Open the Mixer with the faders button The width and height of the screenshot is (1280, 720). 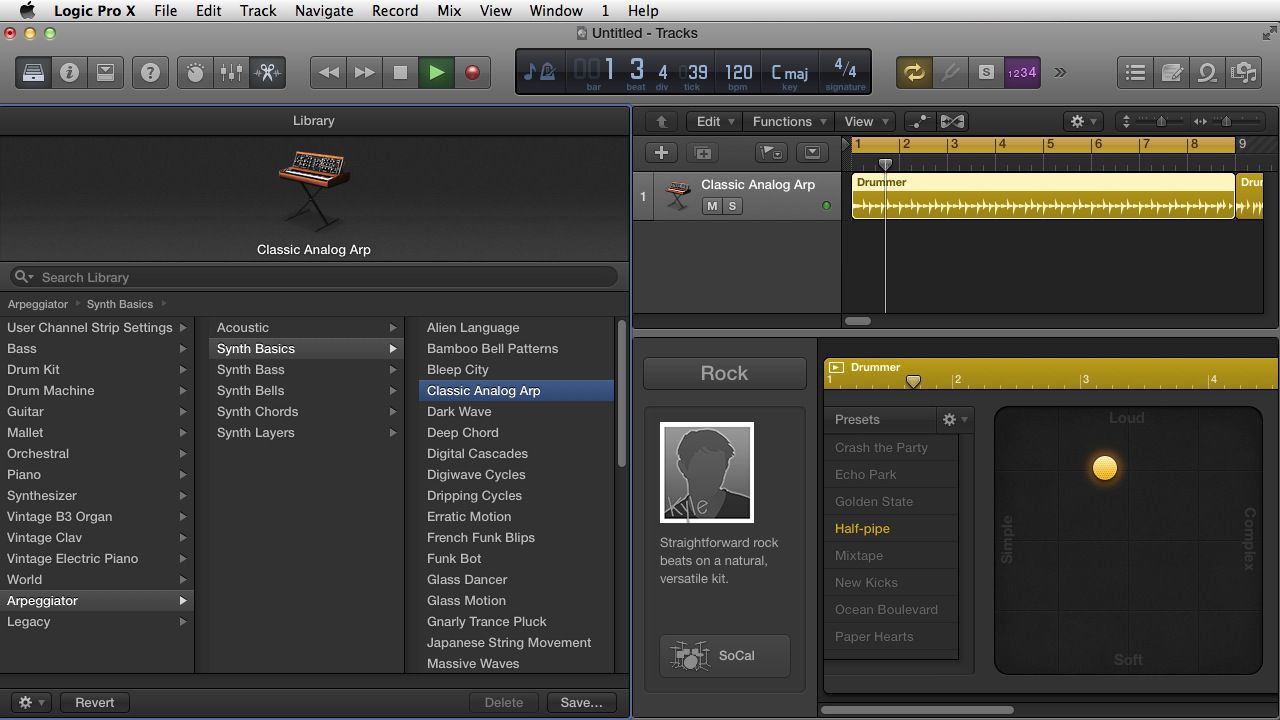[231, 72]
